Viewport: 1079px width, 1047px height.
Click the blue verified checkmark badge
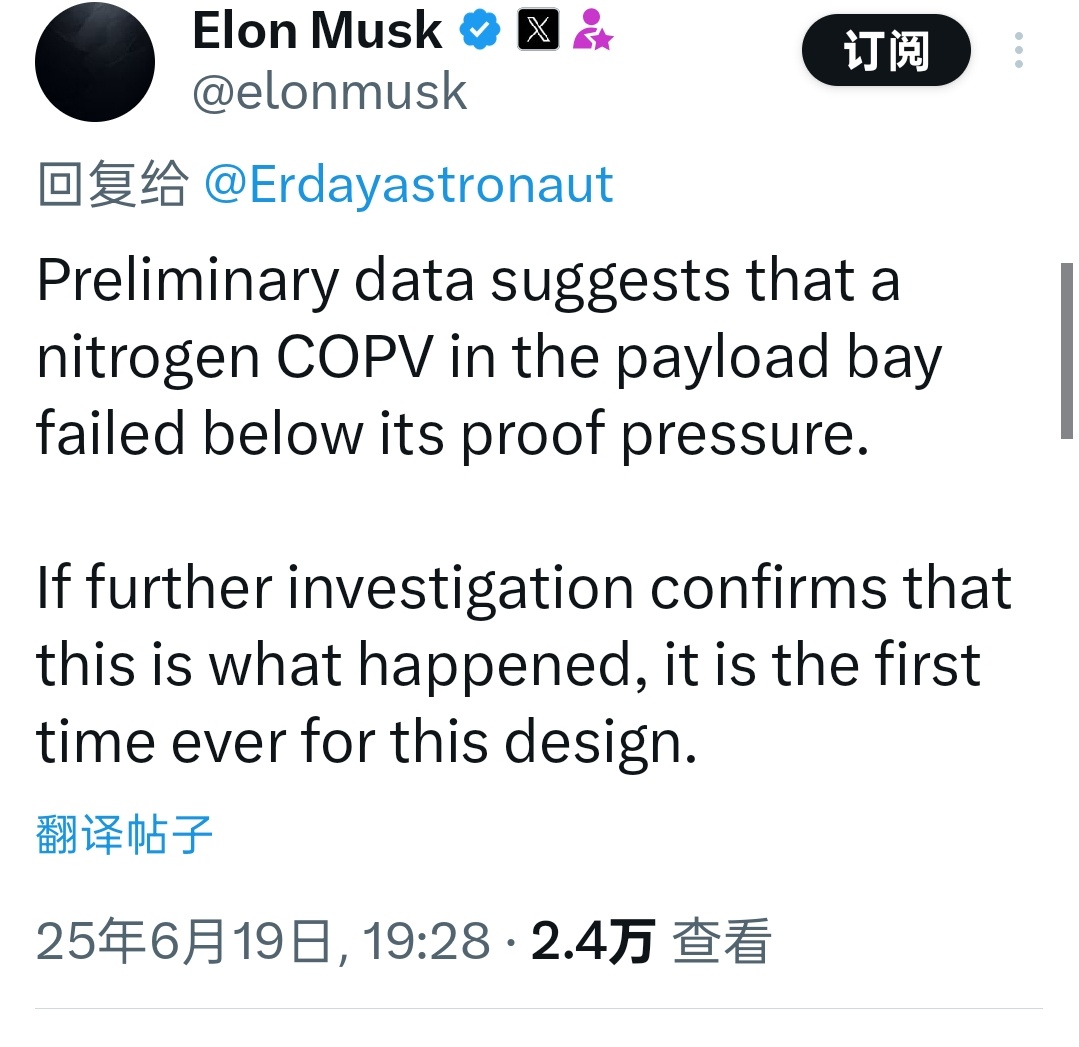point(480,30)
